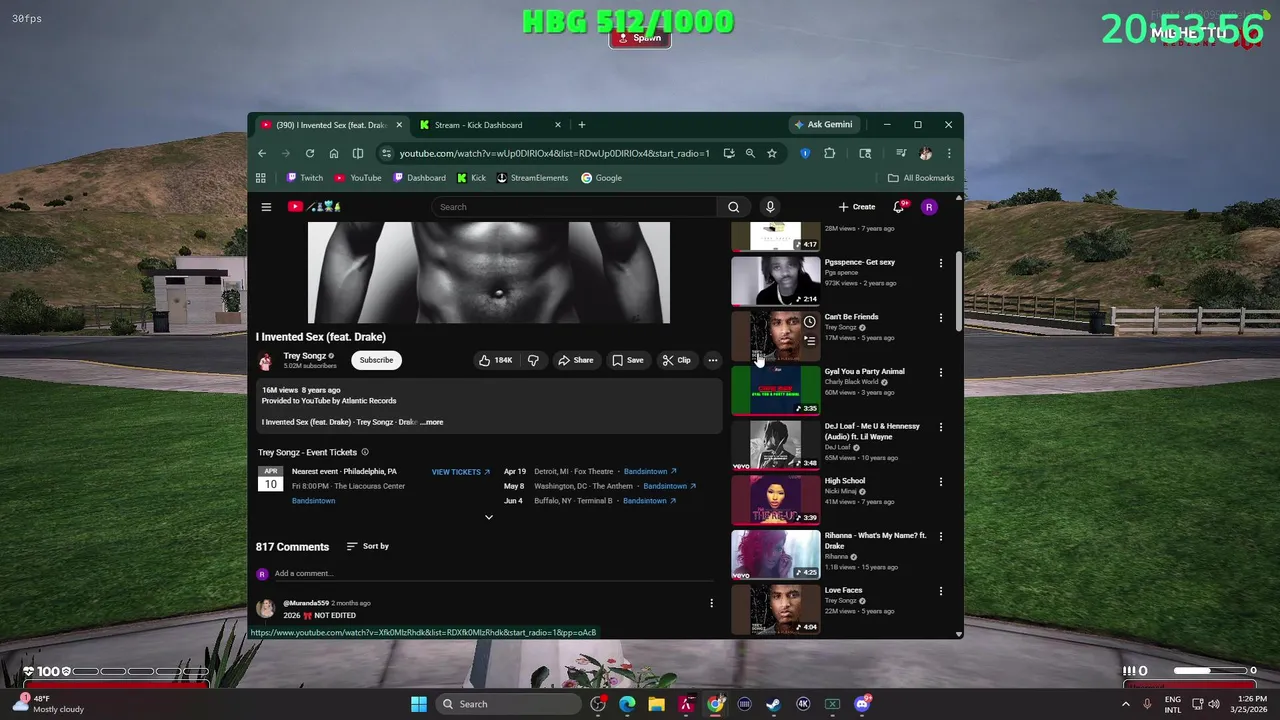The width and height of the screenshot is (1280, 720).
Task: Open Windows Start menu
Action: pos(419,704)
